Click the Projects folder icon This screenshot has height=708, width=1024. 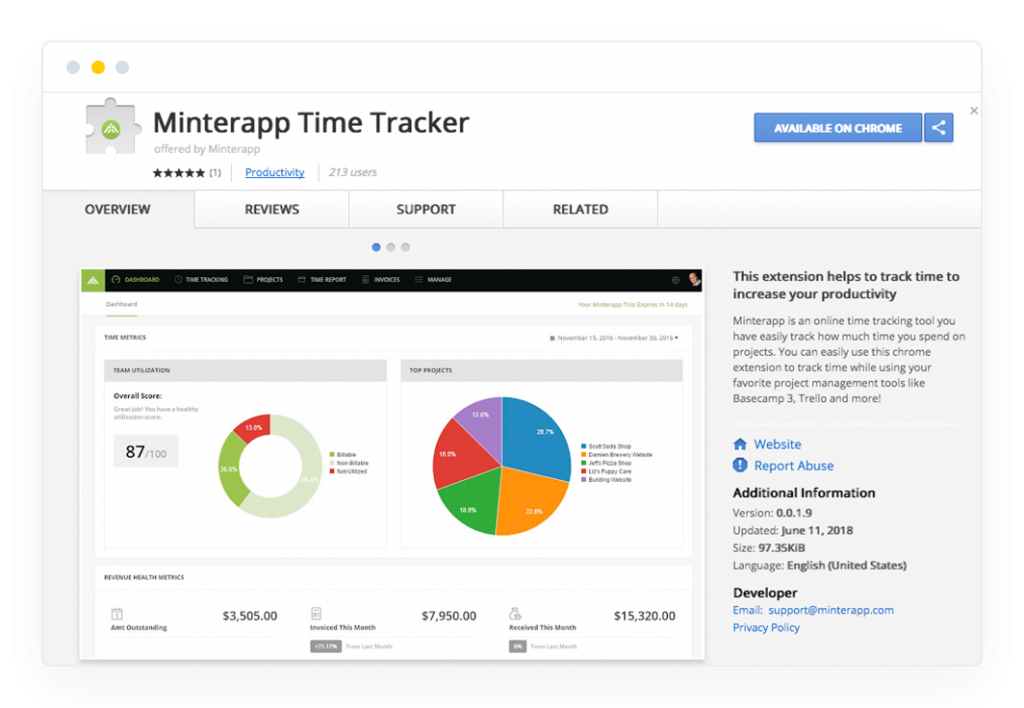point(248,280)
